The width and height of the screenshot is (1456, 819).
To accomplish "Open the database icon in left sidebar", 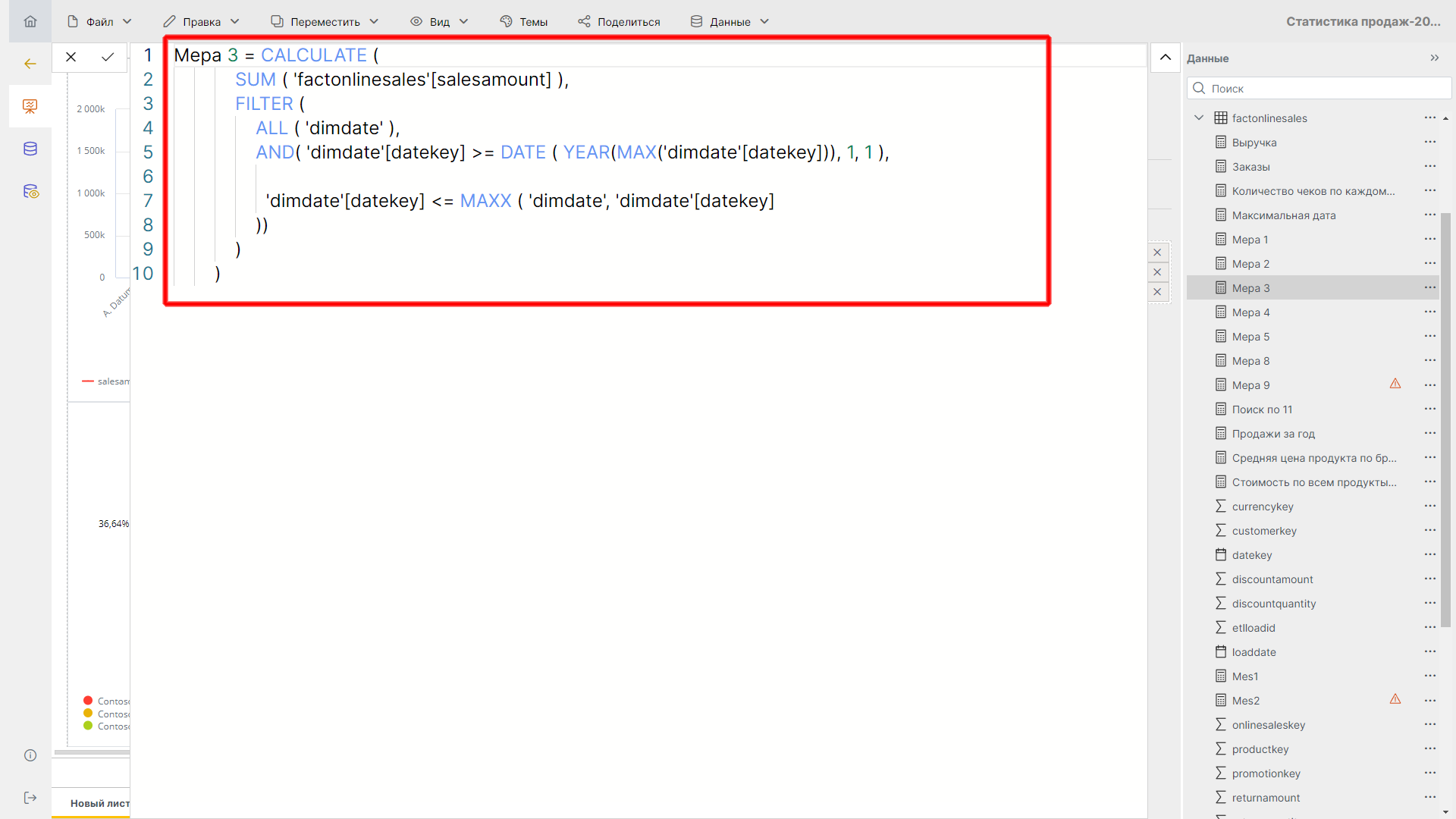I will pyautogui.click(x=30, y=149).
